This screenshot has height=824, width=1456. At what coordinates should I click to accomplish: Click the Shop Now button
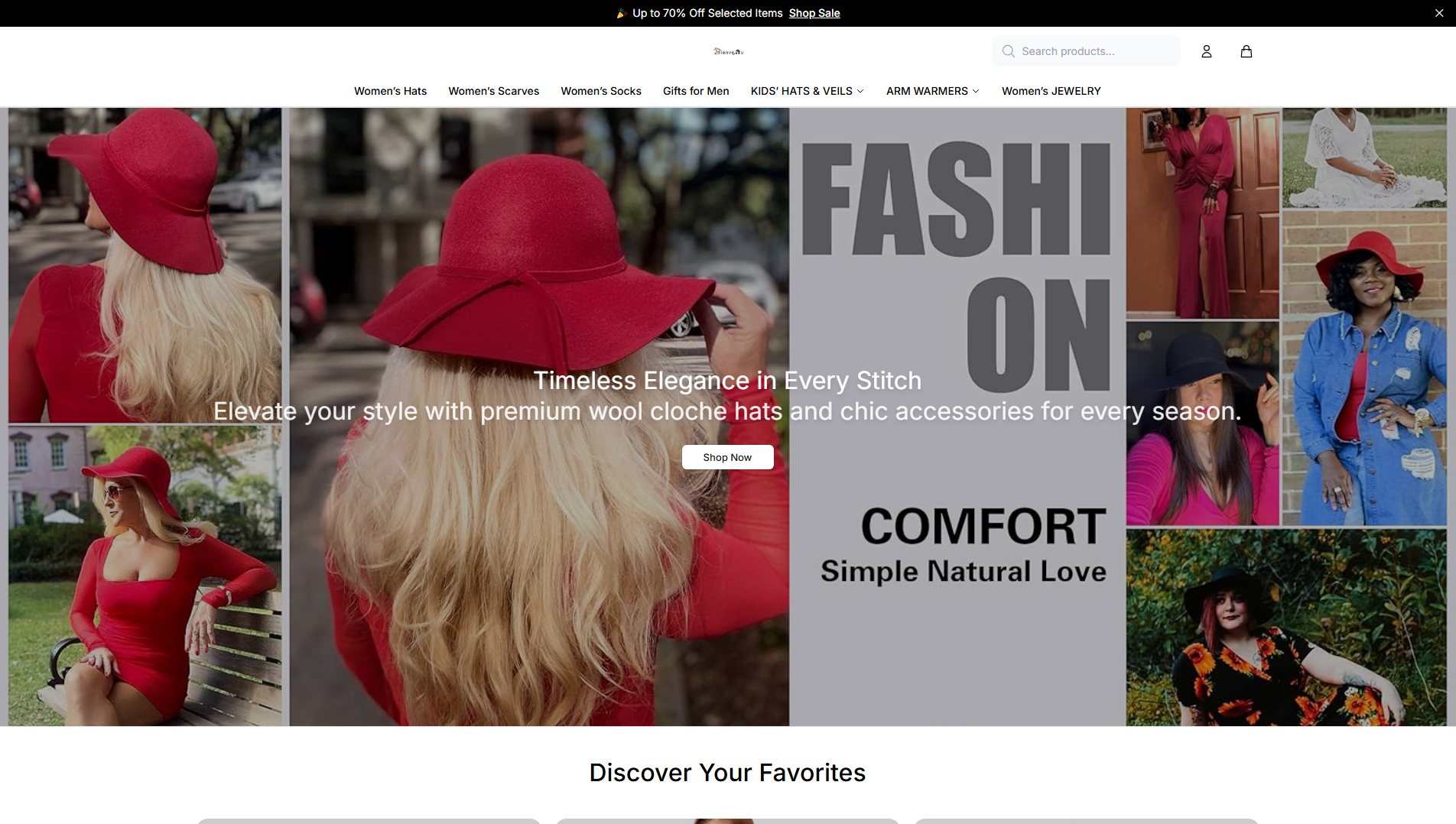tap(727, 457)
